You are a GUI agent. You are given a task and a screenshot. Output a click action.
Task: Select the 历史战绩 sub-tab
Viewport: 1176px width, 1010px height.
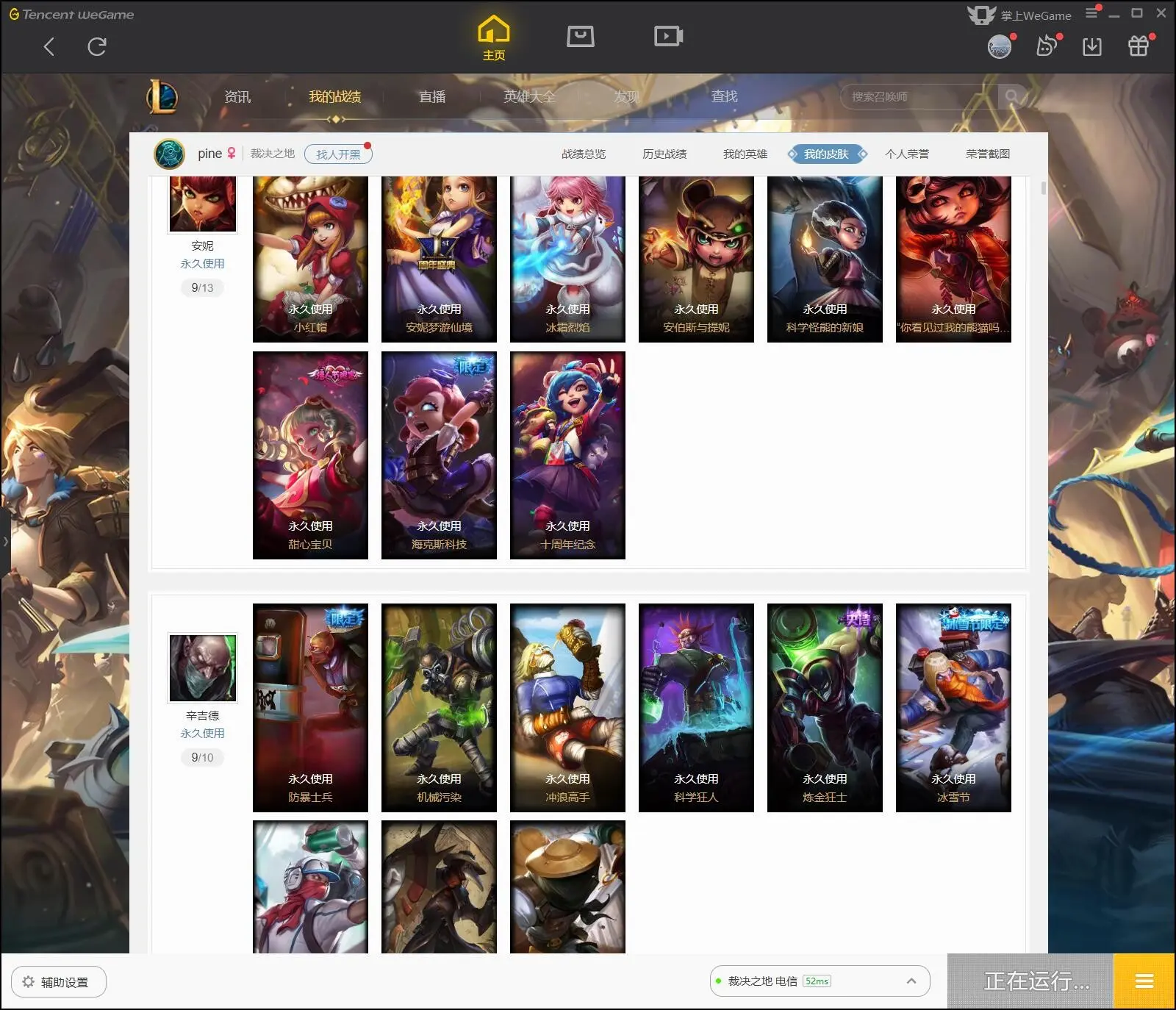tap(664, 154)
